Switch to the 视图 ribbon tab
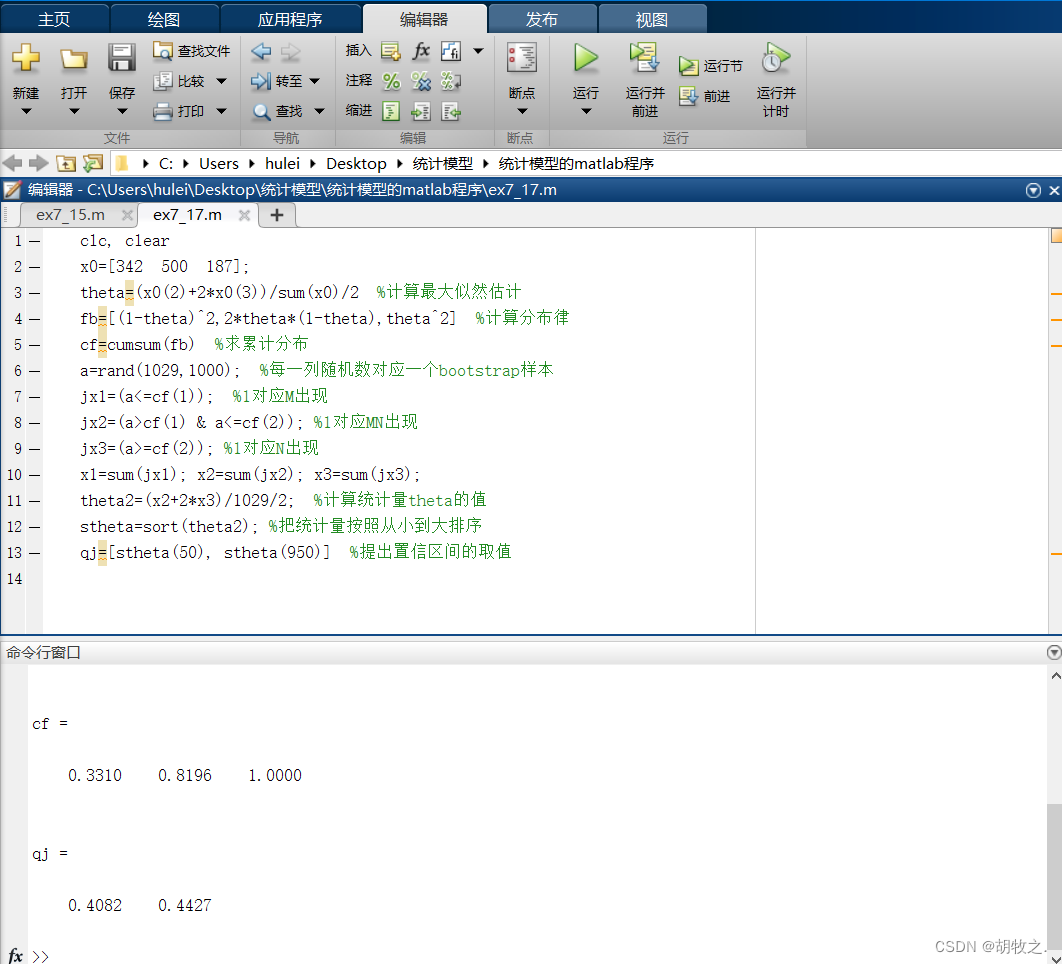This screenshot has width=1062, height=964. click(x=652, y=19)
